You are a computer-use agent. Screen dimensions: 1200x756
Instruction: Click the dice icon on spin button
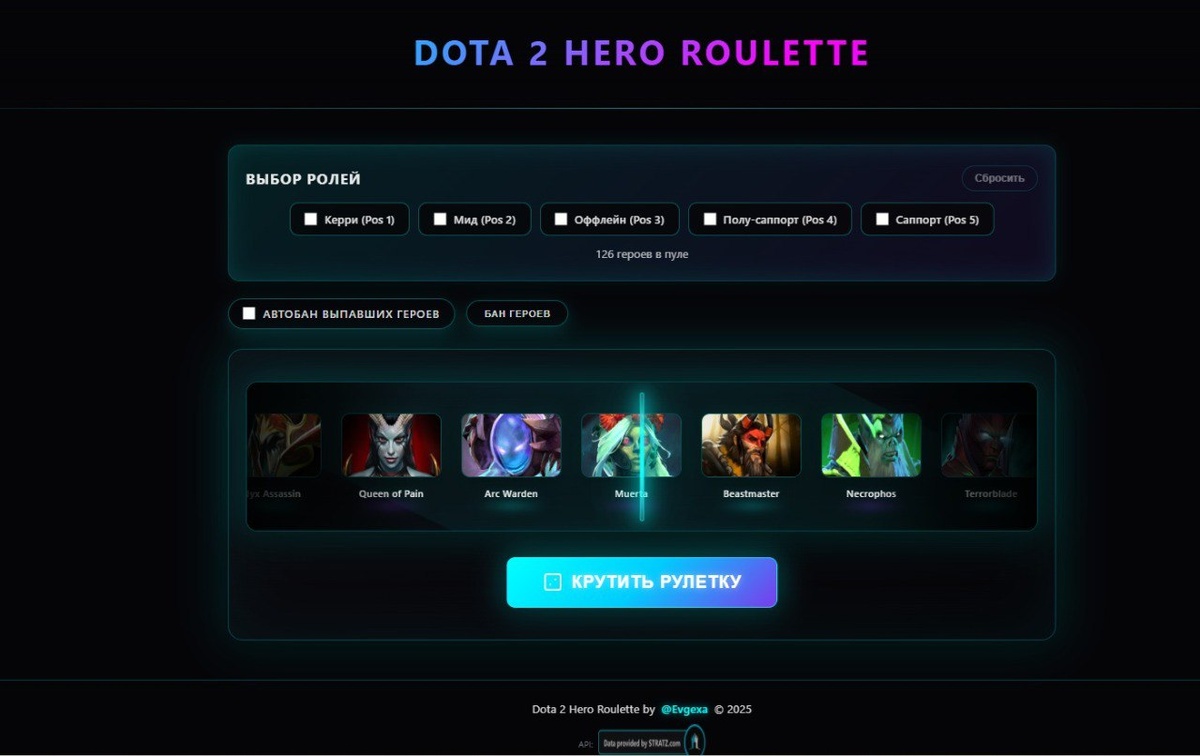552,582
